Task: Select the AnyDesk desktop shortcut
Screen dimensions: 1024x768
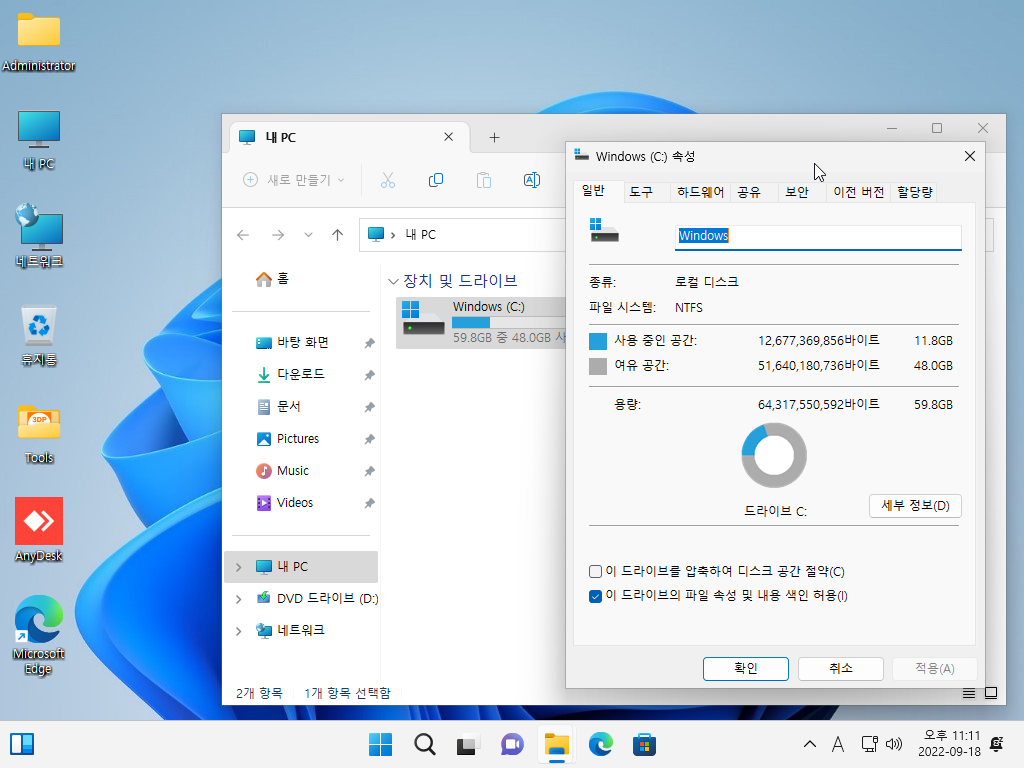Action: coord(39,530)
